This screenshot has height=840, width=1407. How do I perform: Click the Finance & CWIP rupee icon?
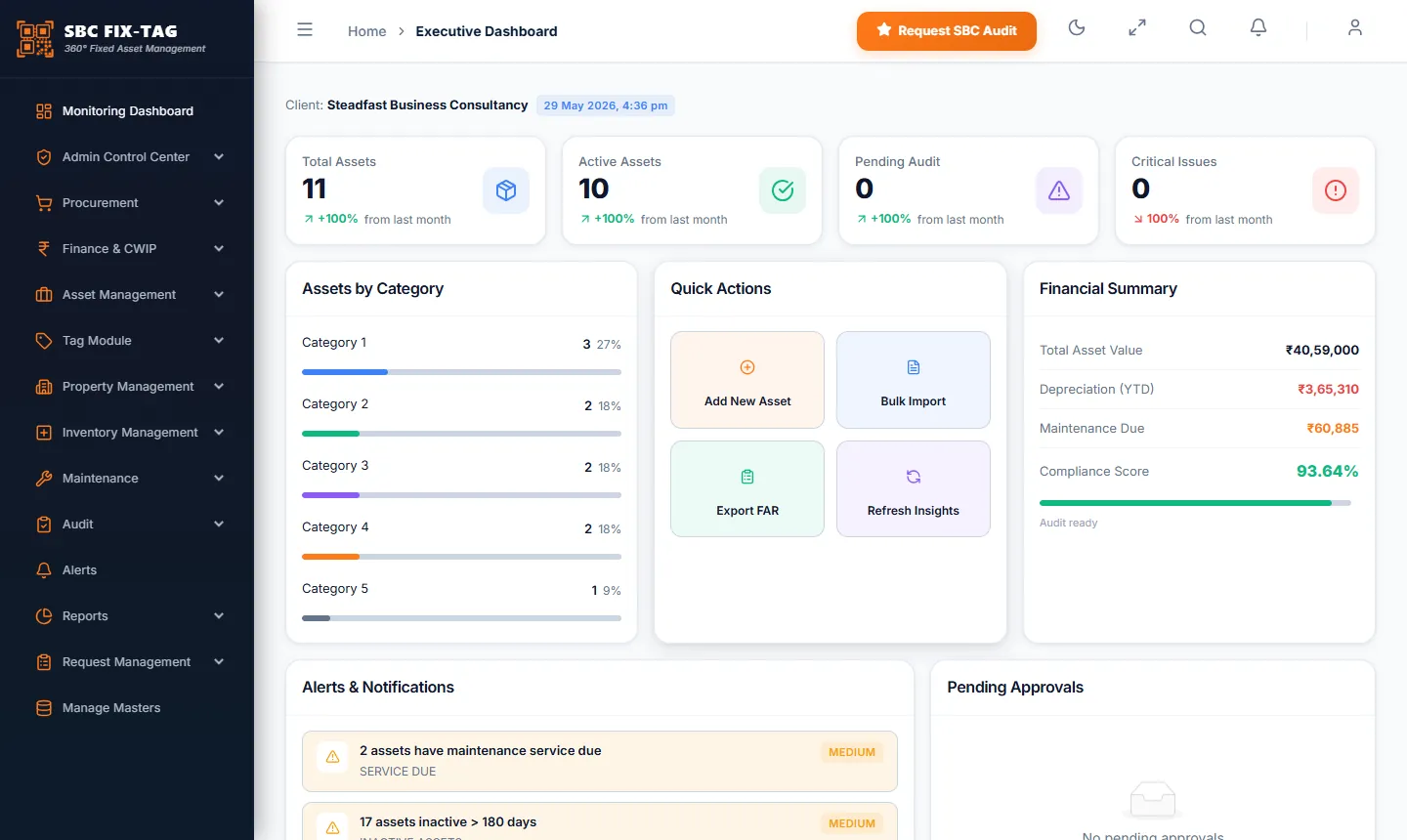(44, 249)
